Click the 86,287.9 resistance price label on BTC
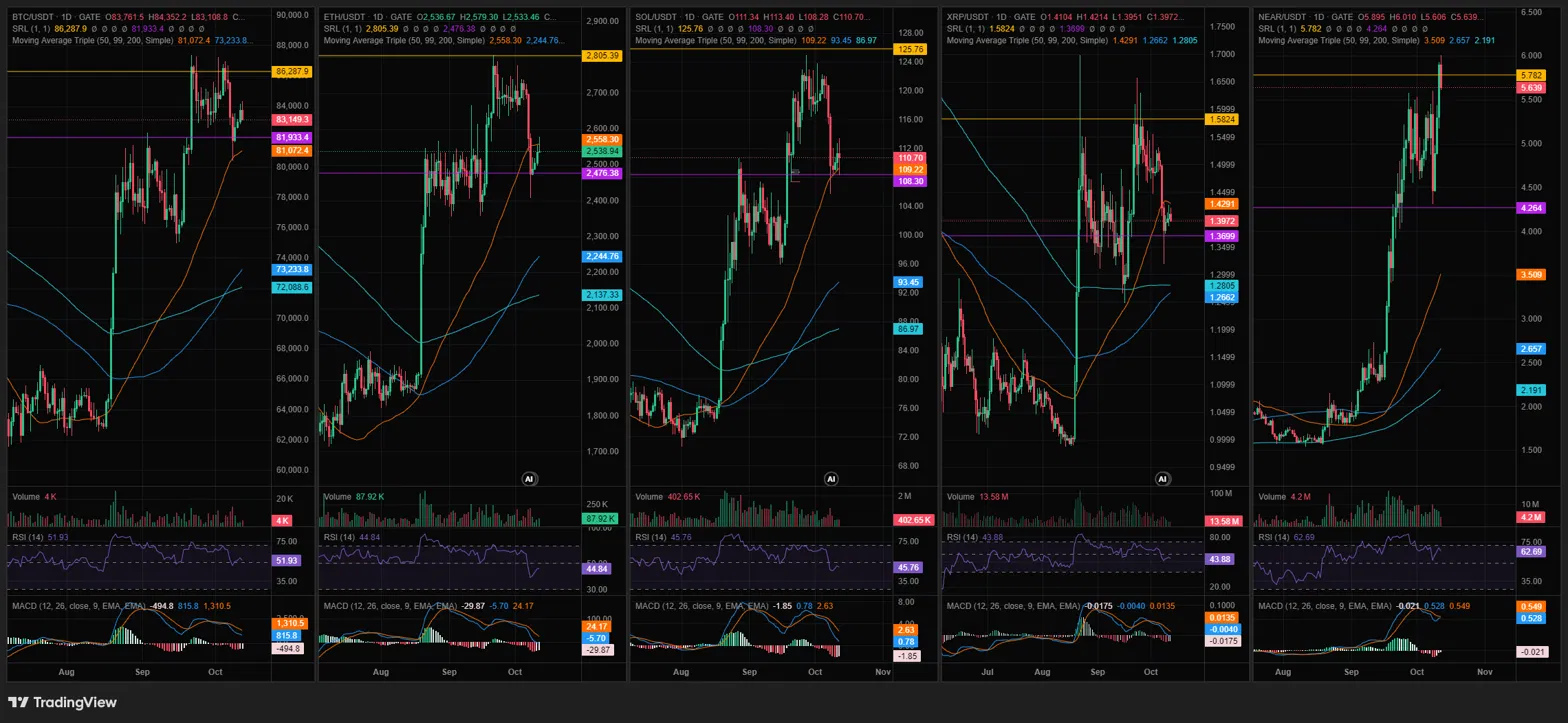1568x723 pixels. click(292, 72)
